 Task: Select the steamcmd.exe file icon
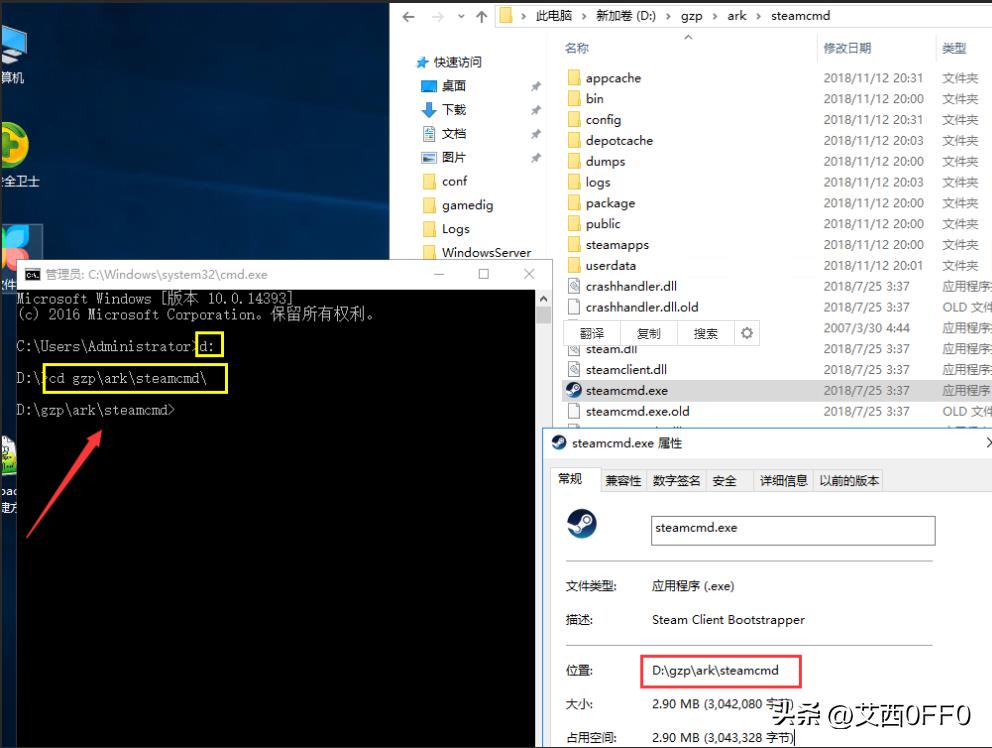point(574,390)
